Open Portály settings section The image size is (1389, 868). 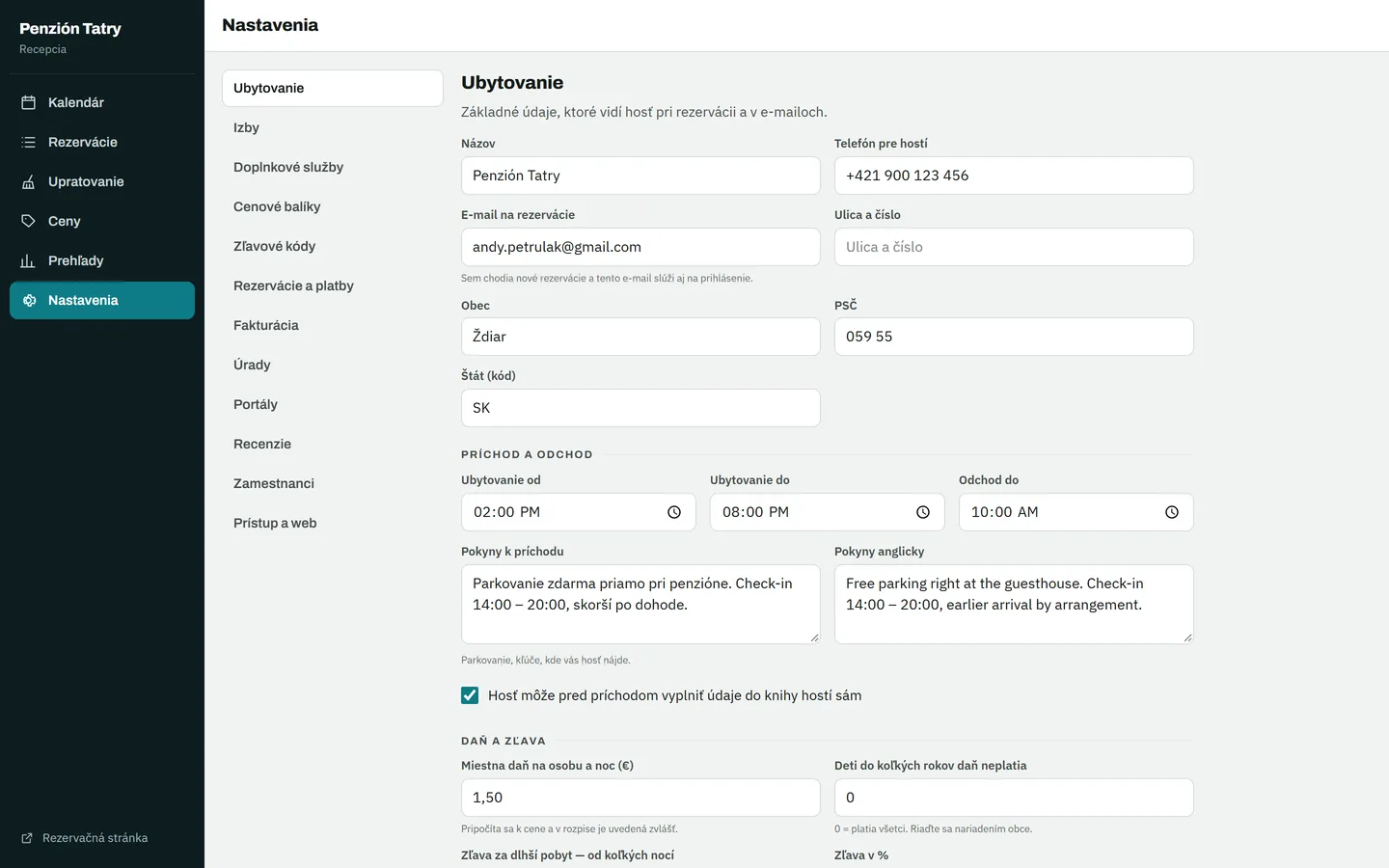click(x=333, y=404)
